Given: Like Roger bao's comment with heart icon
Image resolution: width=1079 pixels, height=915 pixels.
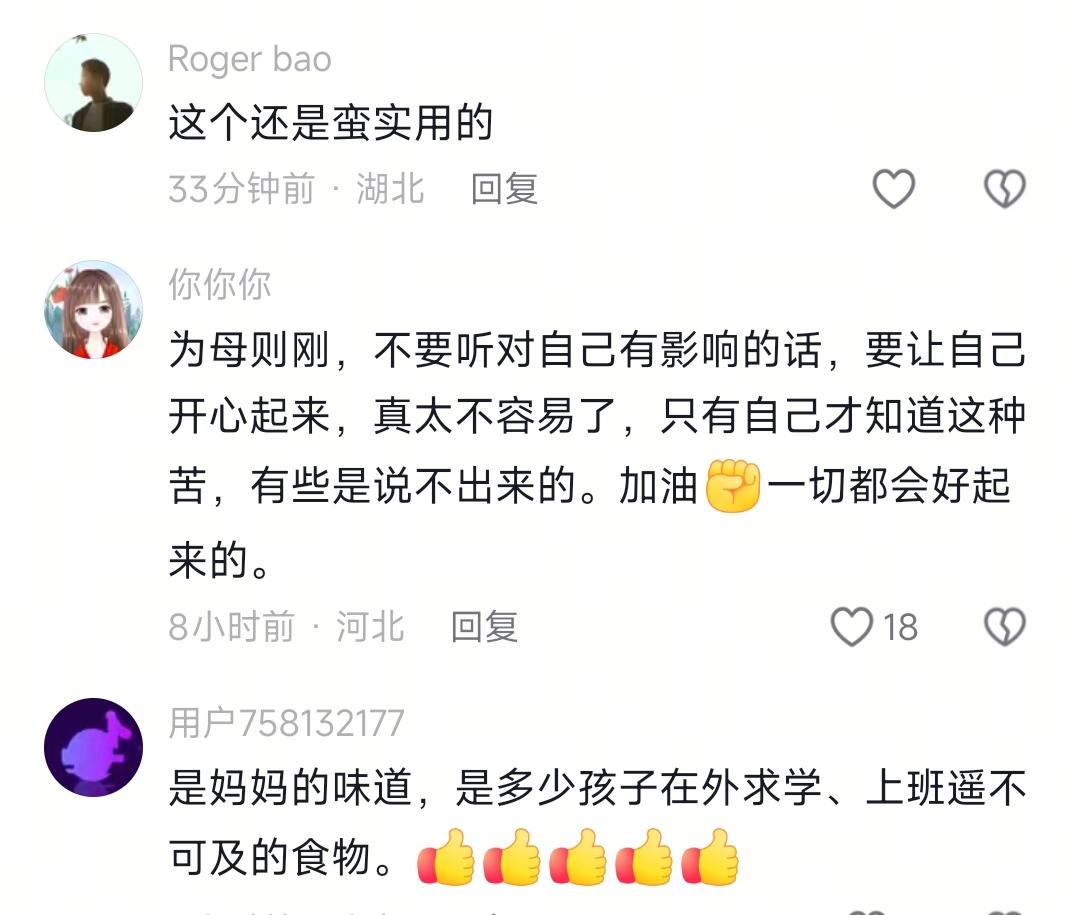Looking at the screenshot, I should (x=893, y=189).
